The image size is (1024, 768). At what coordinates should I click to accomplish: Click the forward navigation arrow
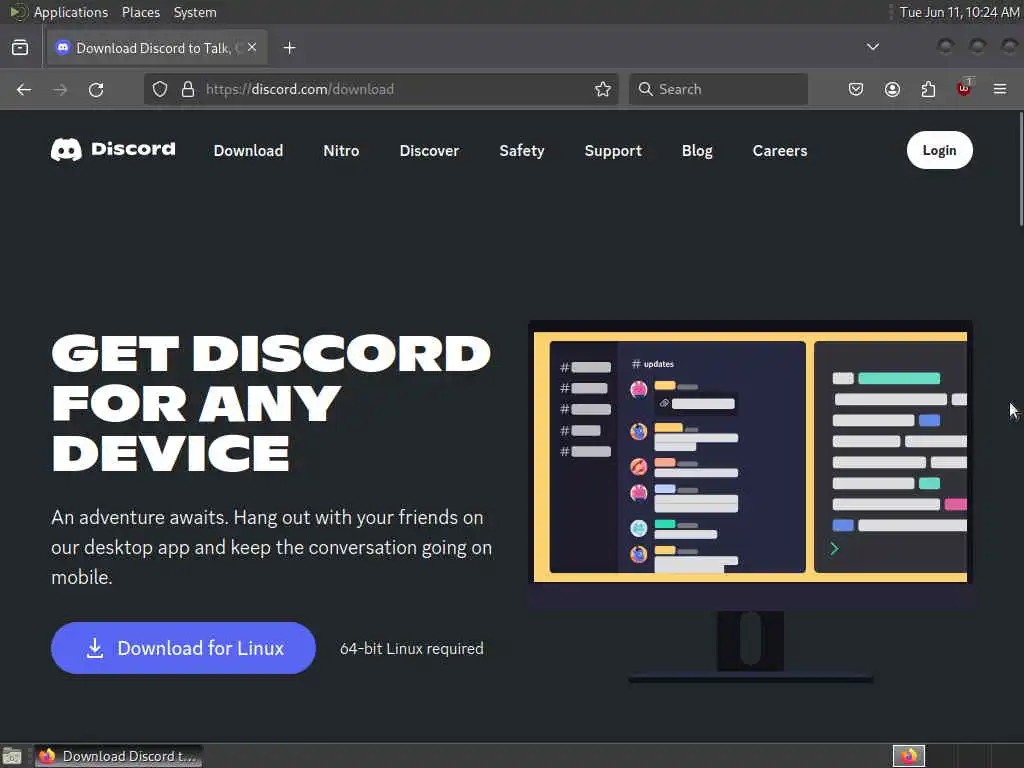coord(60,89)
